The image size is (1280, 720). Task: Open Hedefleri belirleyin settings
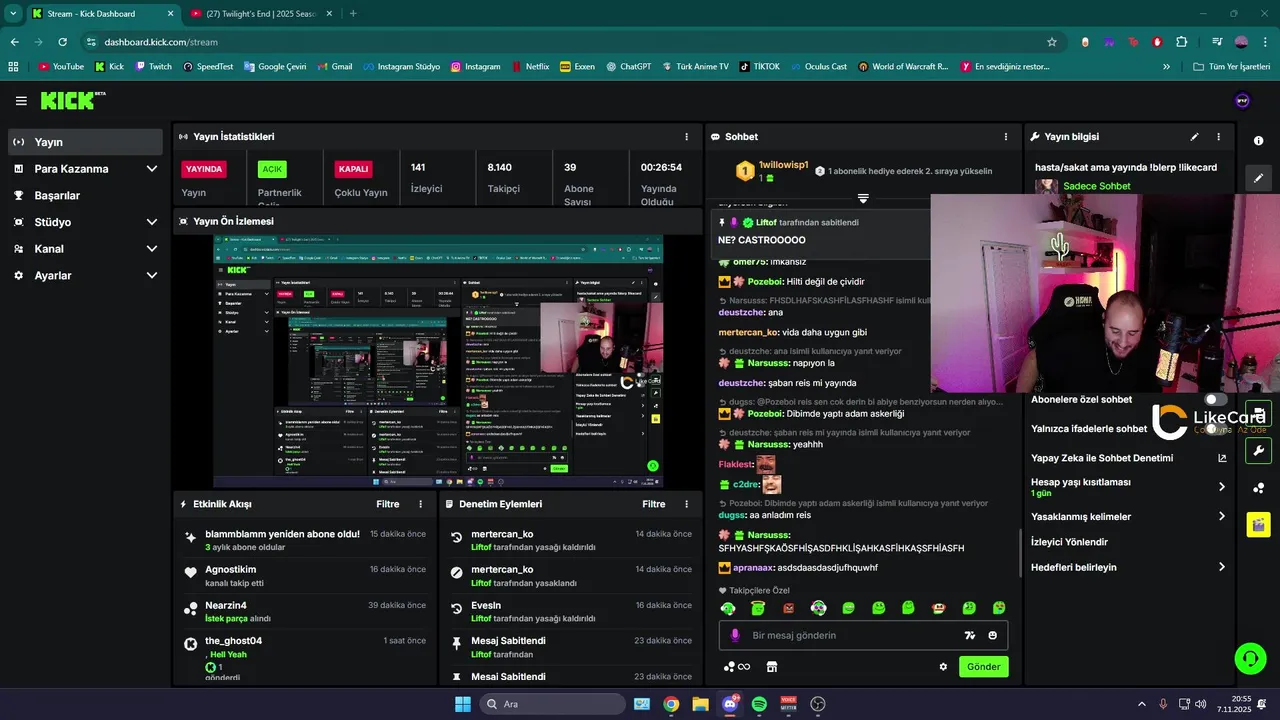click(1128, 567)
